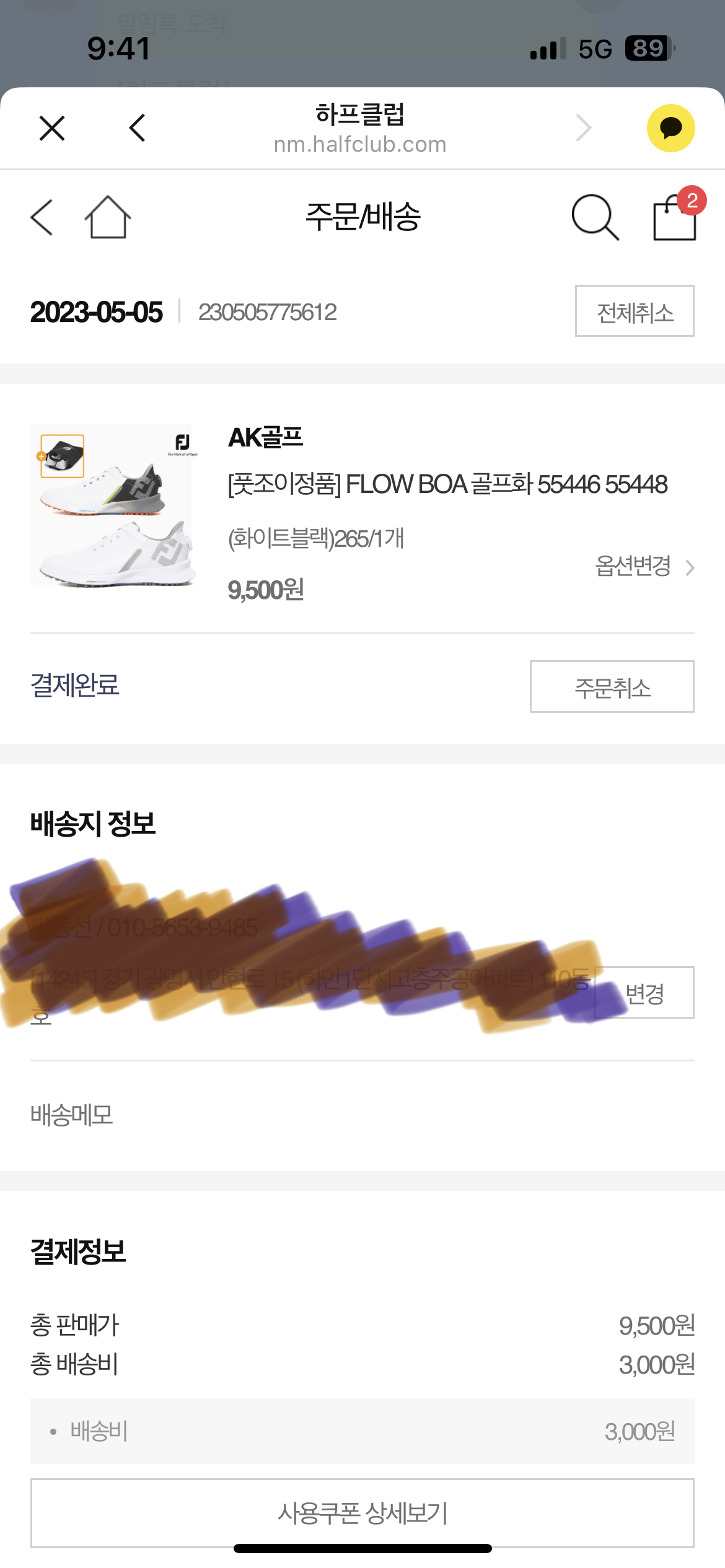Tap the page back arrow beside home

click(42, 217)
